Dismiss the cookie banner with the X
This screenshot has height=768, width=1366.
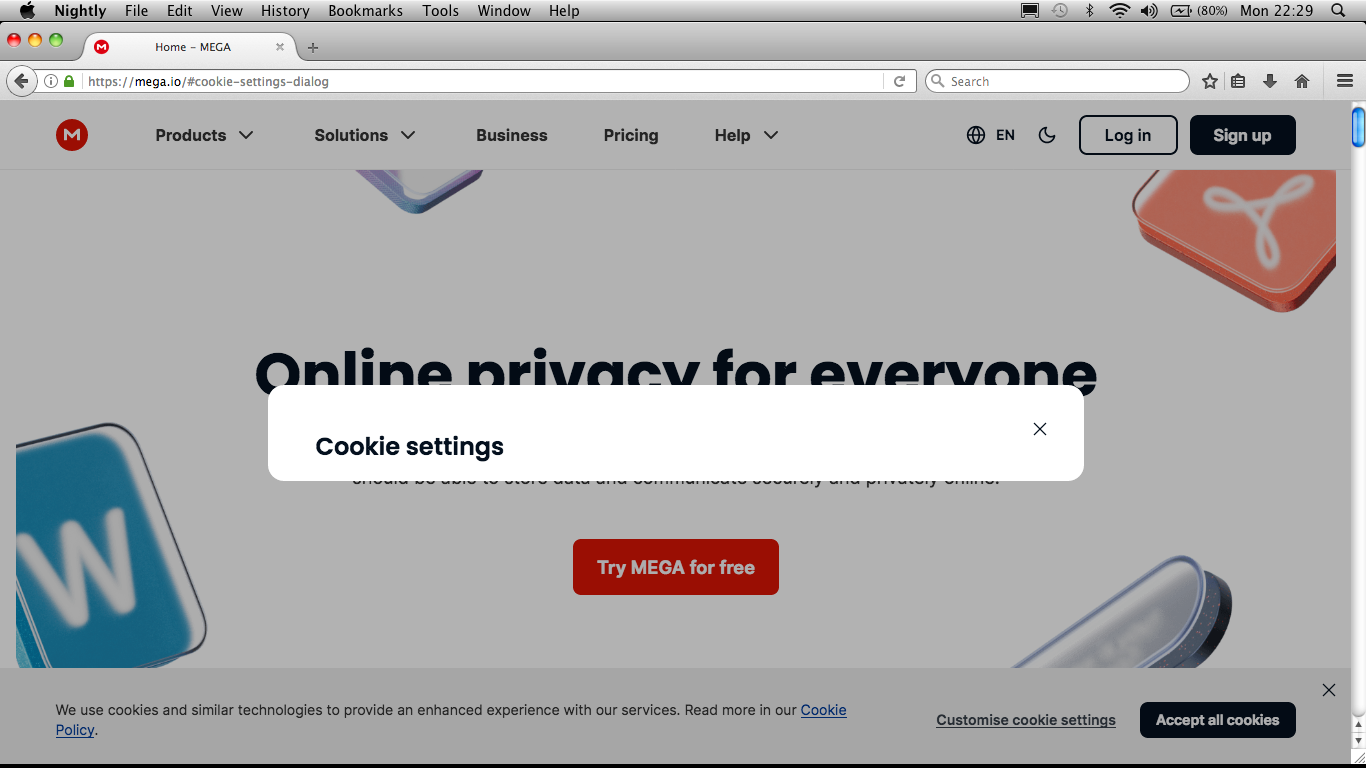click(x=1328, y=690)
